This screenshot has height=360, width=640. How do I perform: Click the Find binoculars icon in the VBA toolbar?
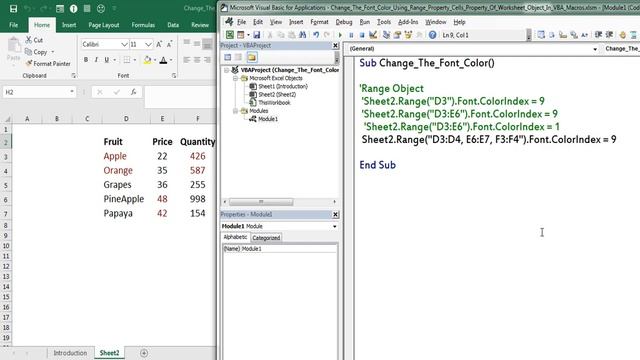(302, 35)
